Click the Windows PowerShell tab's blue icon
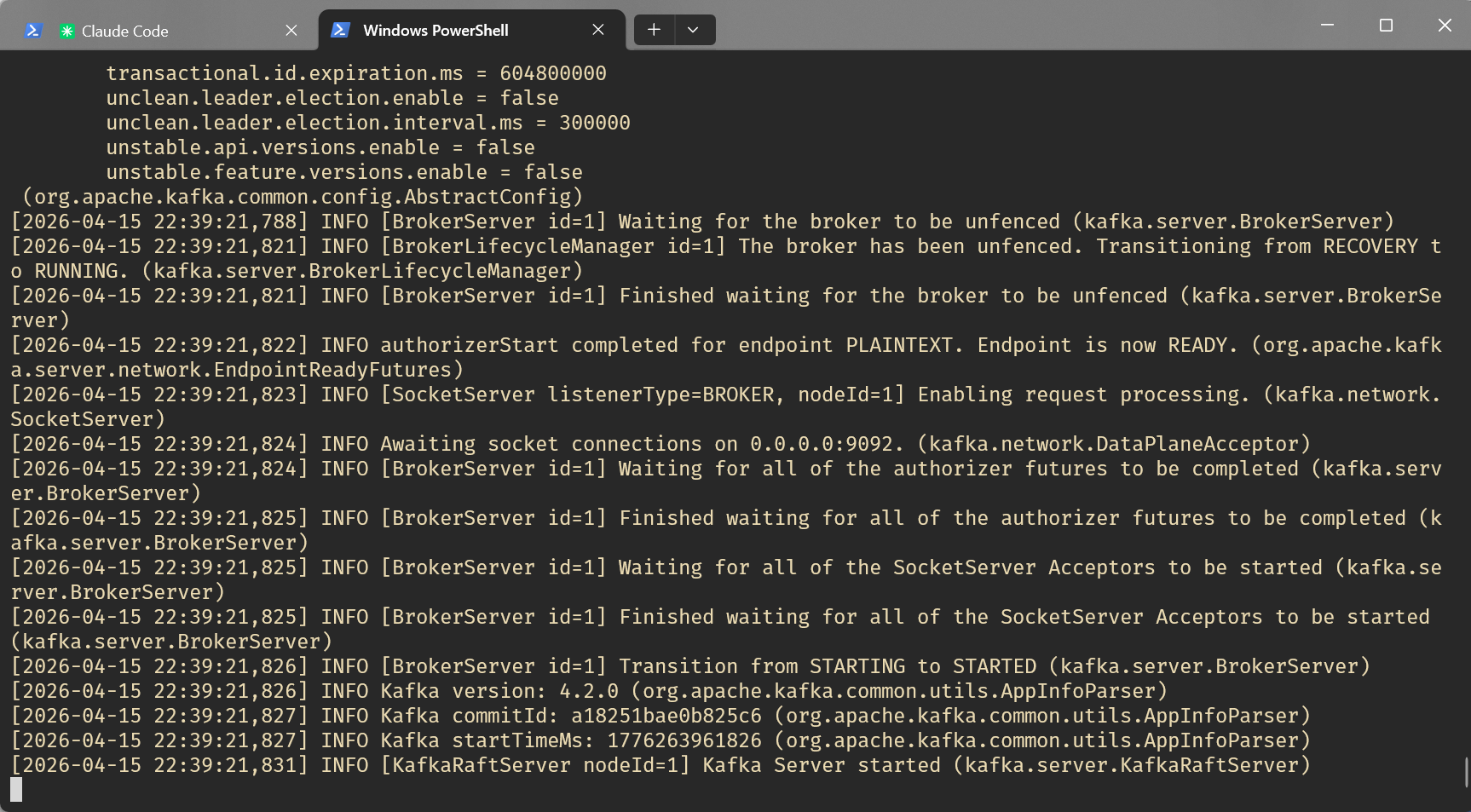 pyautogui.click(x=340, y=30)
